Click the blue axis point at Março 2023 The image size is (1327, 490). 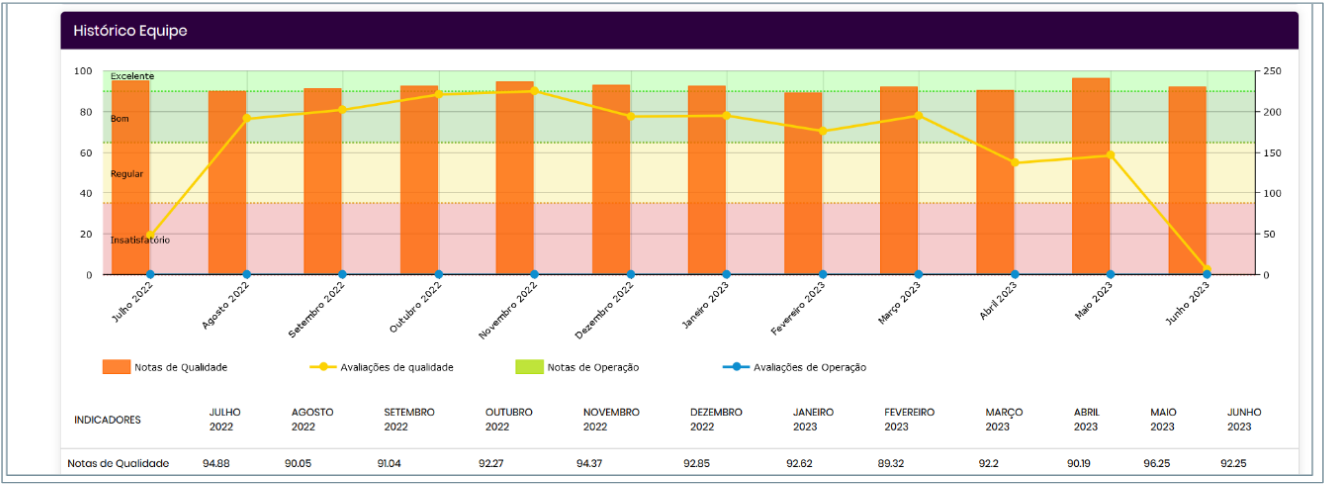pos(918,274)
